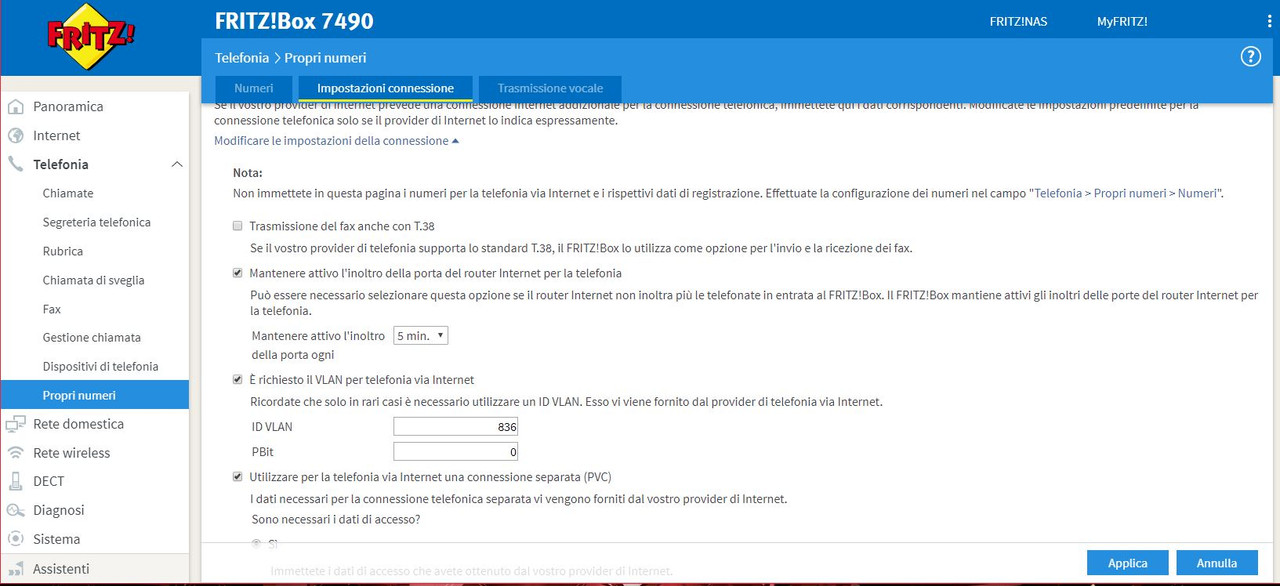Collapse the Telefonia menu chevron

click(177, 164)
